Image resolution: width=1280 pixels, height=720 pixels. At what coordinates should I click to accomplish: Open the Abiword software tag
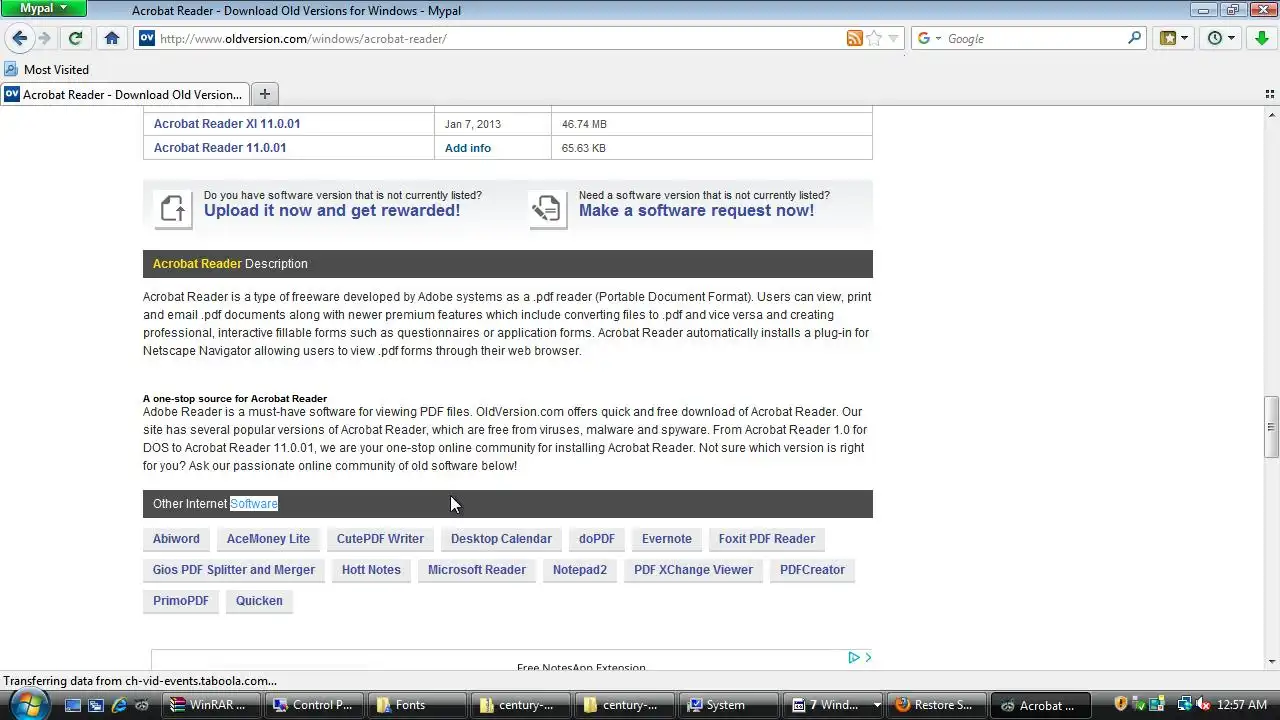pos(176,539)
